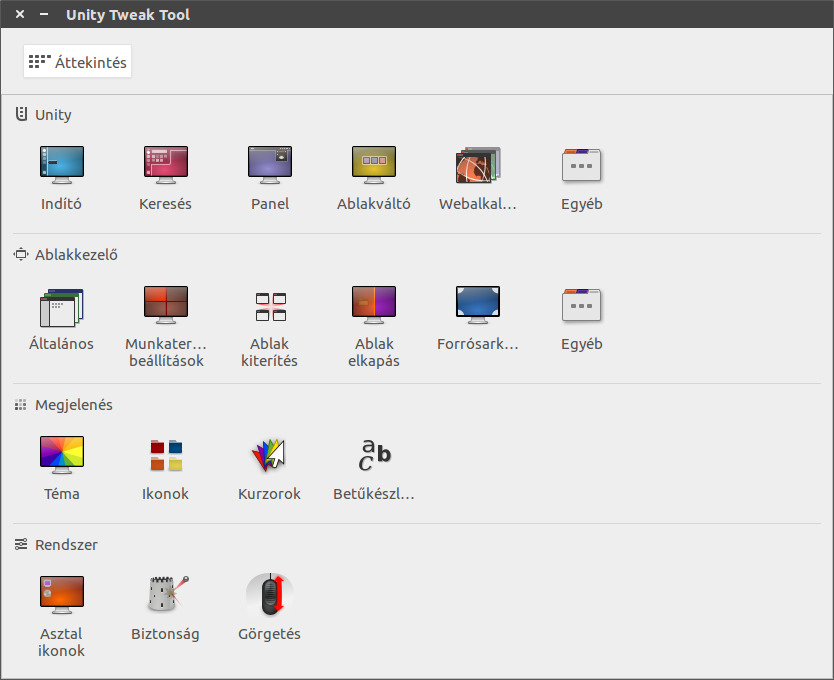
Task: Open the Kurzorok cursor settings
Action: (270, 468)
